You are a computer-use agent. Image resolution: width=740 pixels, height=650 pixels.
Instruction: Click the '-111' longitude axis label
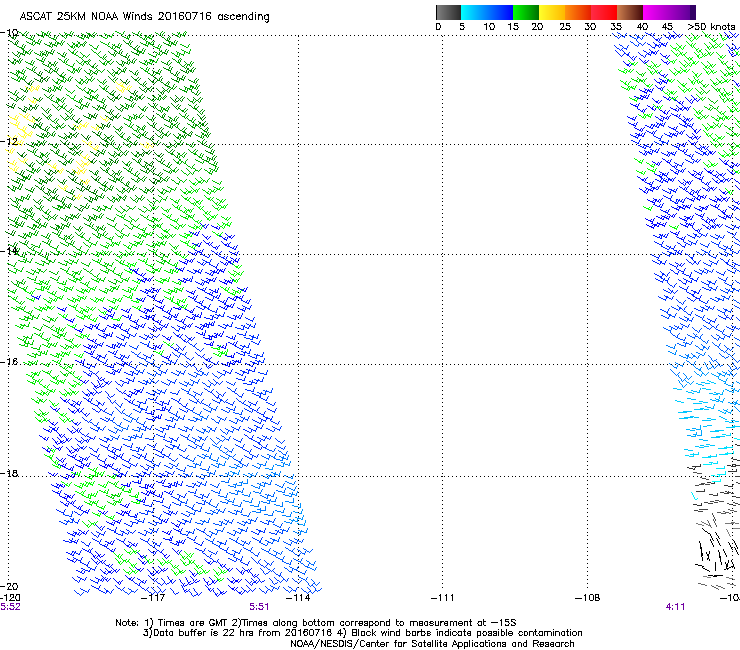point(443,598)
